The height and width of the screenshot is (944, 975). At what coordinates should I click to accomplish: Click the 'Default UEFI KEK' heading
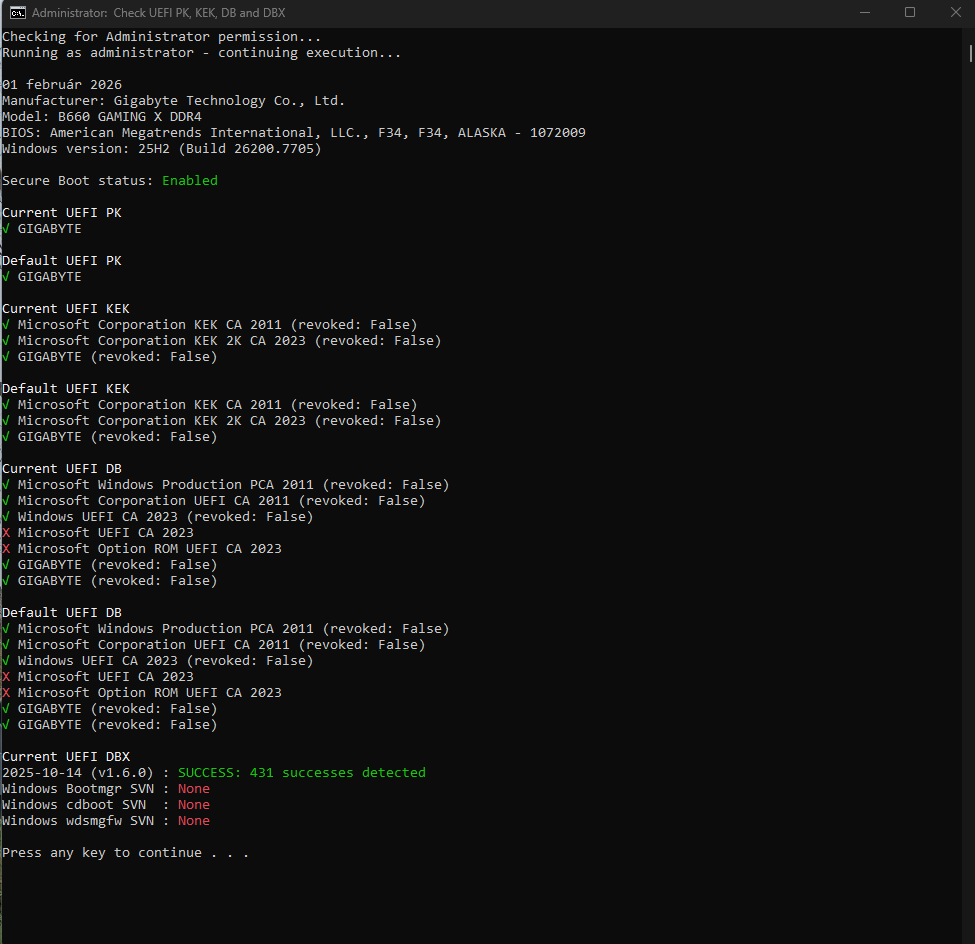(66, 389)
